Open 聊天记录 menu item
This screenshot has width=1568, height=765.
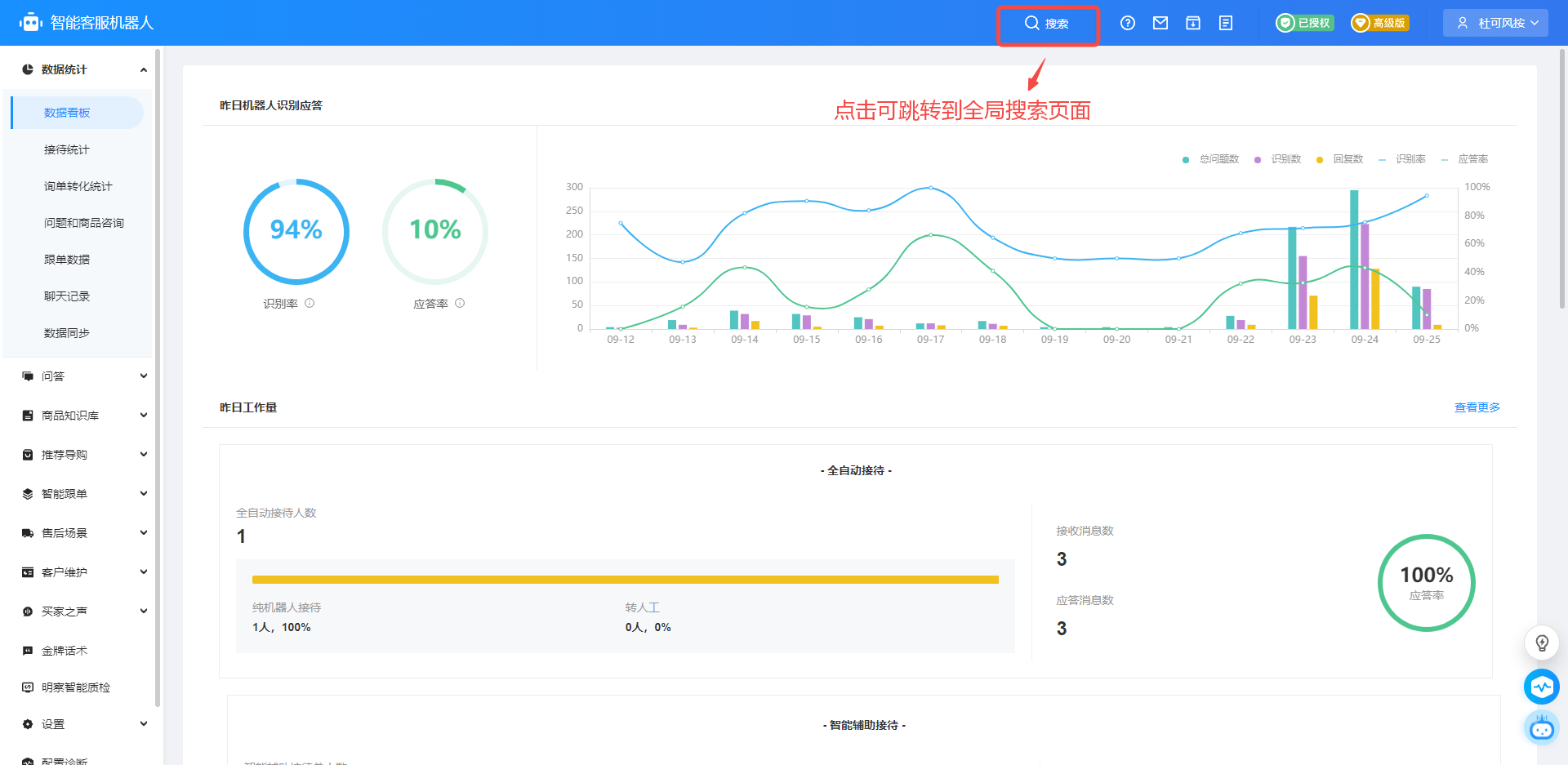point(67,296)
